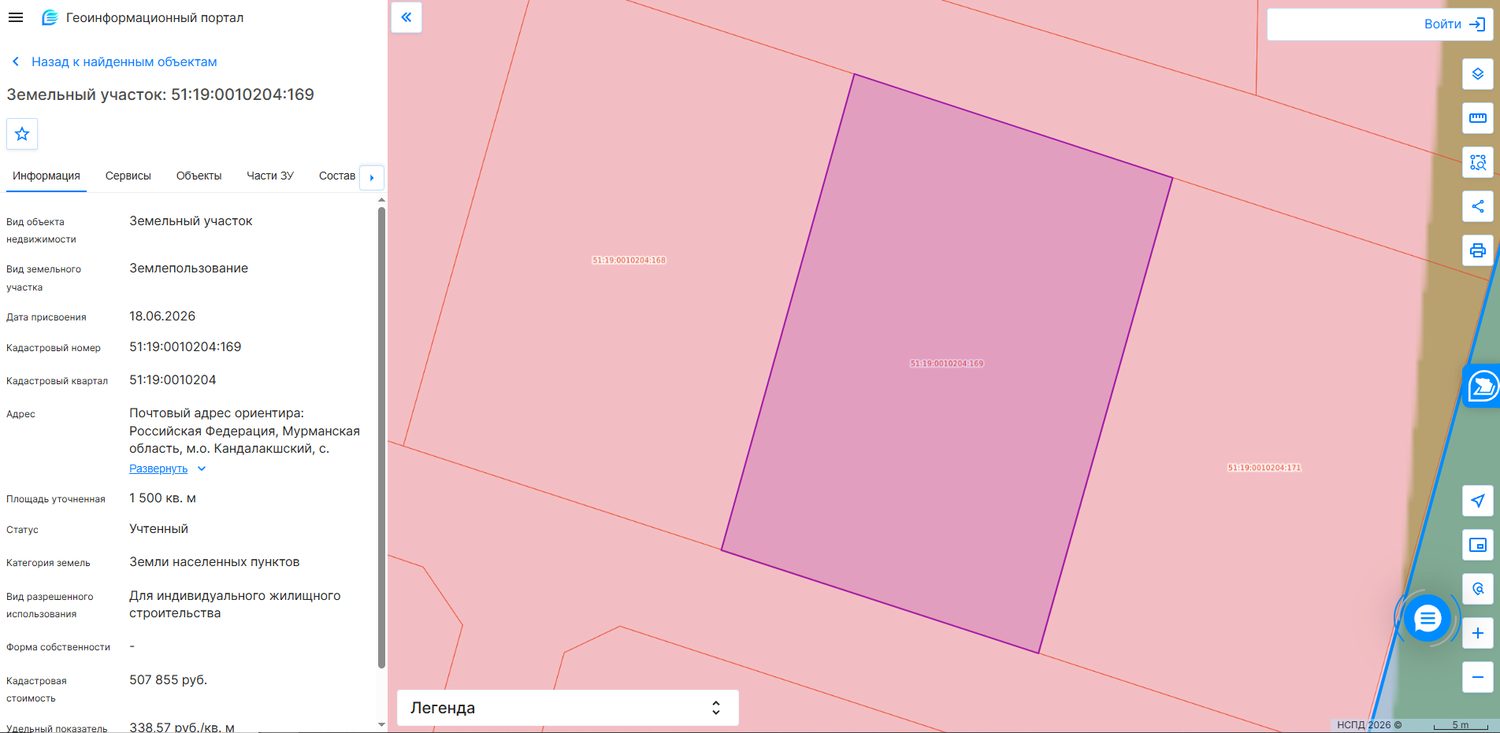Viewport: 1500px width, 733px height.
Task: Expand the Legend panel
Action: click(568, 708)
